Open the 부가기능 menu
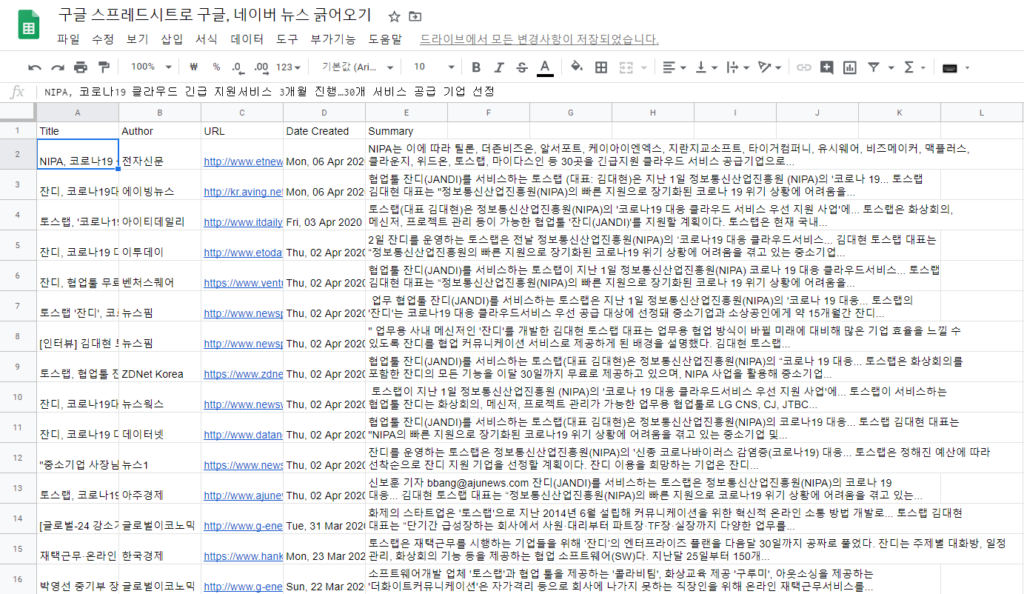The width and height of the screenshot is (1024, 594). click(333, 39)
